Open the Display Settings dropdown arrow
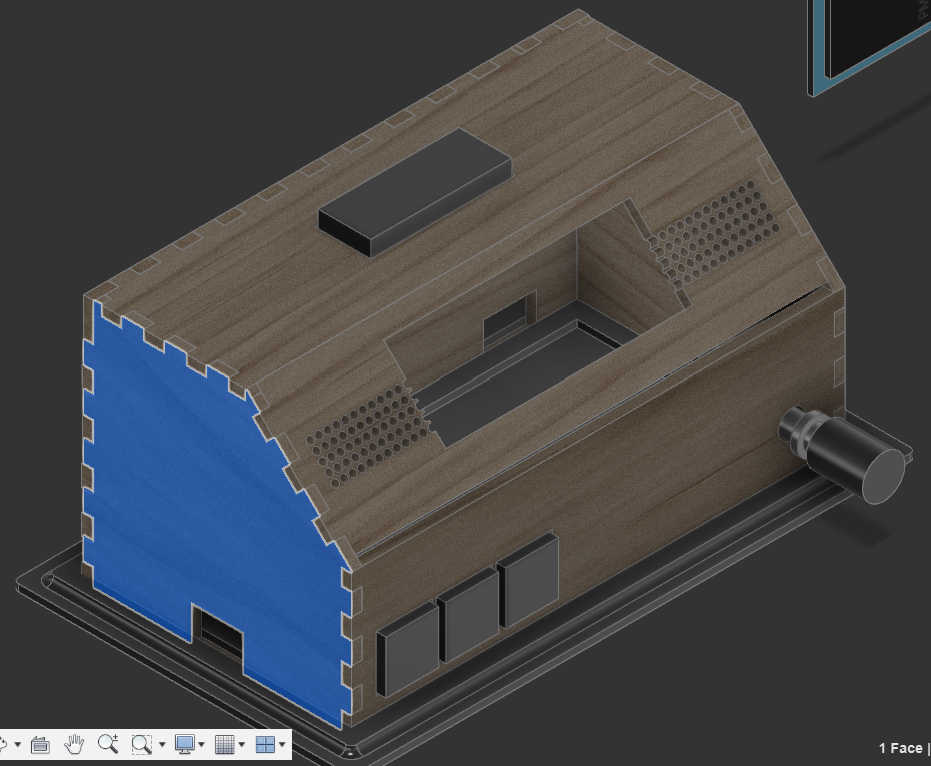Screen dimensions: 931x766 202,745
